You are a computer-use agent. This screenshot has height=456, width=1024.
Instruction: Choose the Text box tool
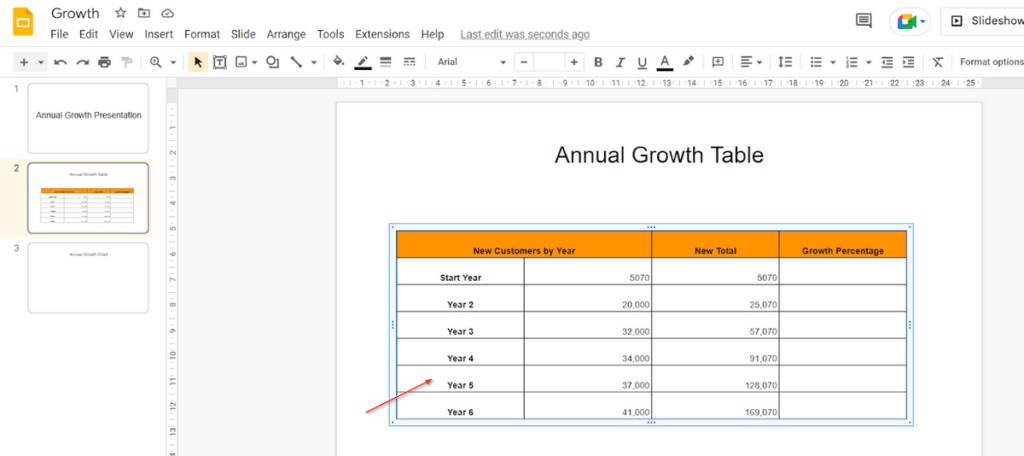tap(220, 62)
